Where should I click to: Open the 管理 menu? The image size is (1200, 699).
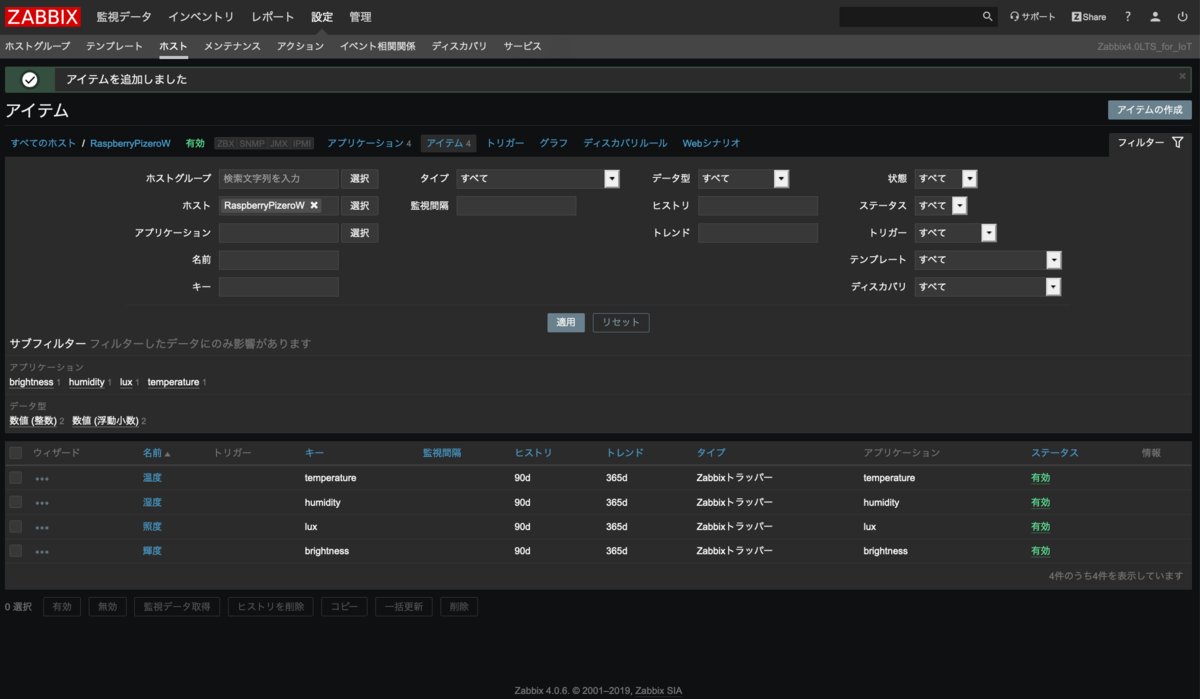coord(360,17)
